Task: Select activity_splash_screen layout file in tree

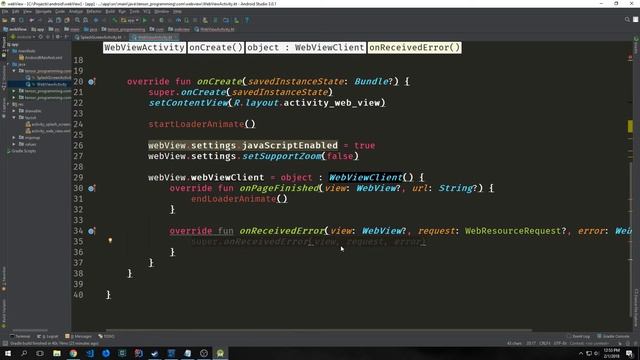Action: tap(48, 124)
